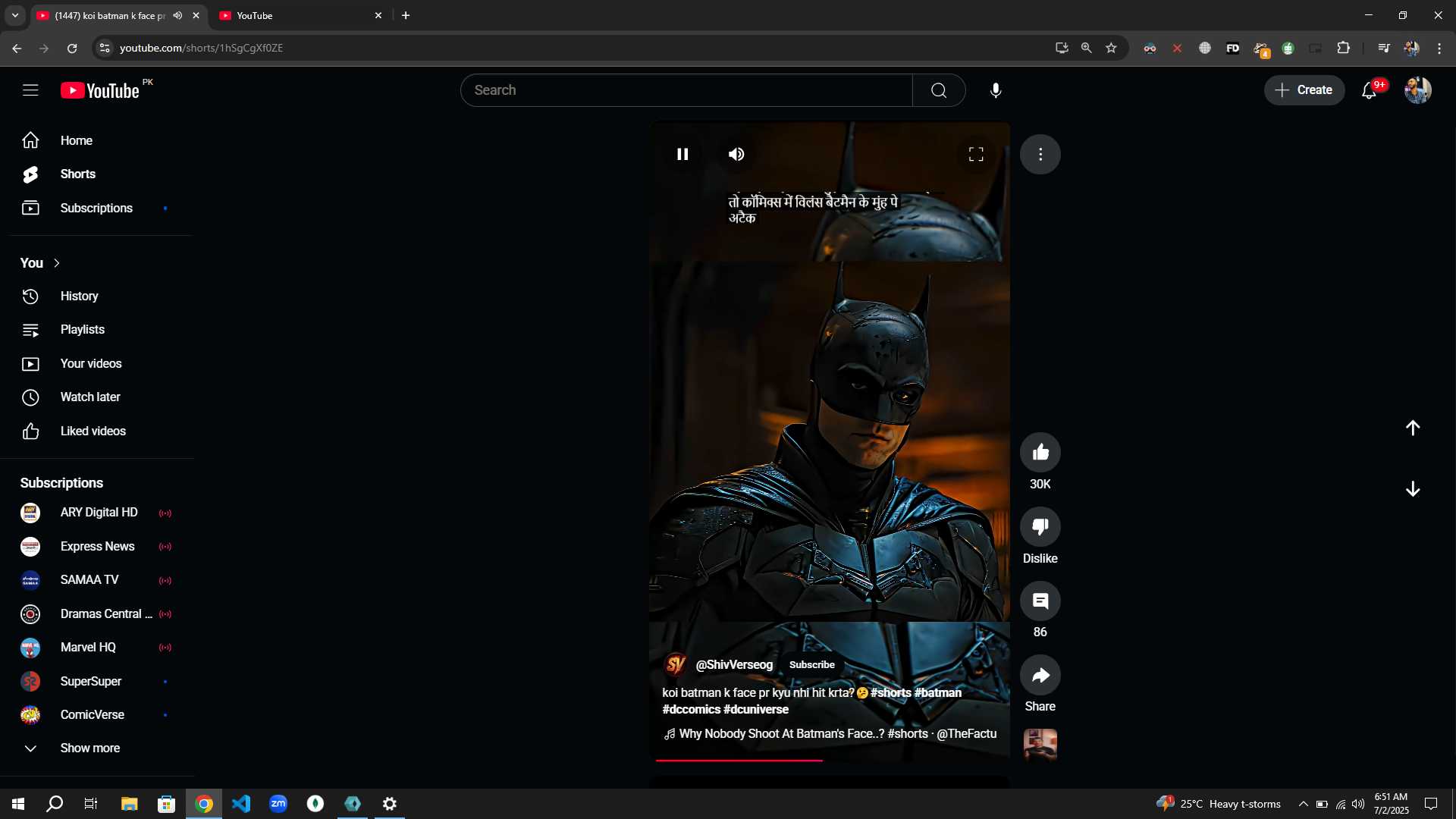Image resolution: width=1456 pixels, height=819 pixels.
Task: Open Subscriptions in the sidebar
Action: pos(96,208)
